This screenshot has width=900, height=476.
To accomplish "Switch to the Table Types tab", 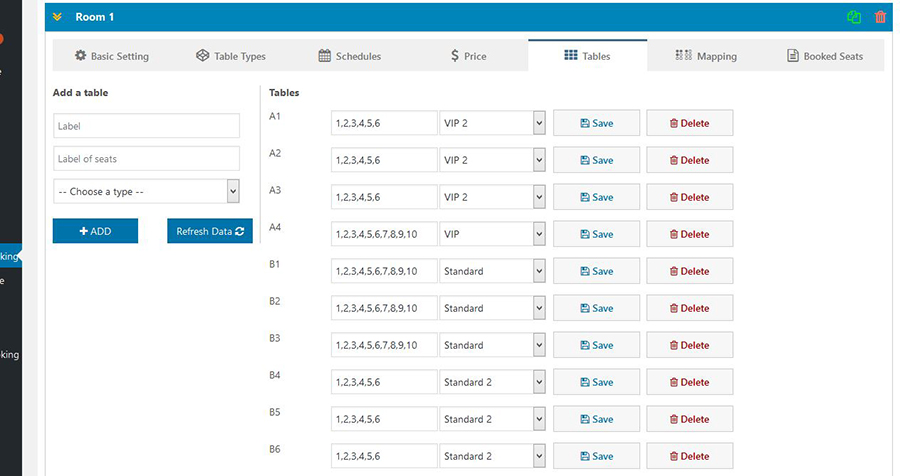I will click(231, 56).
